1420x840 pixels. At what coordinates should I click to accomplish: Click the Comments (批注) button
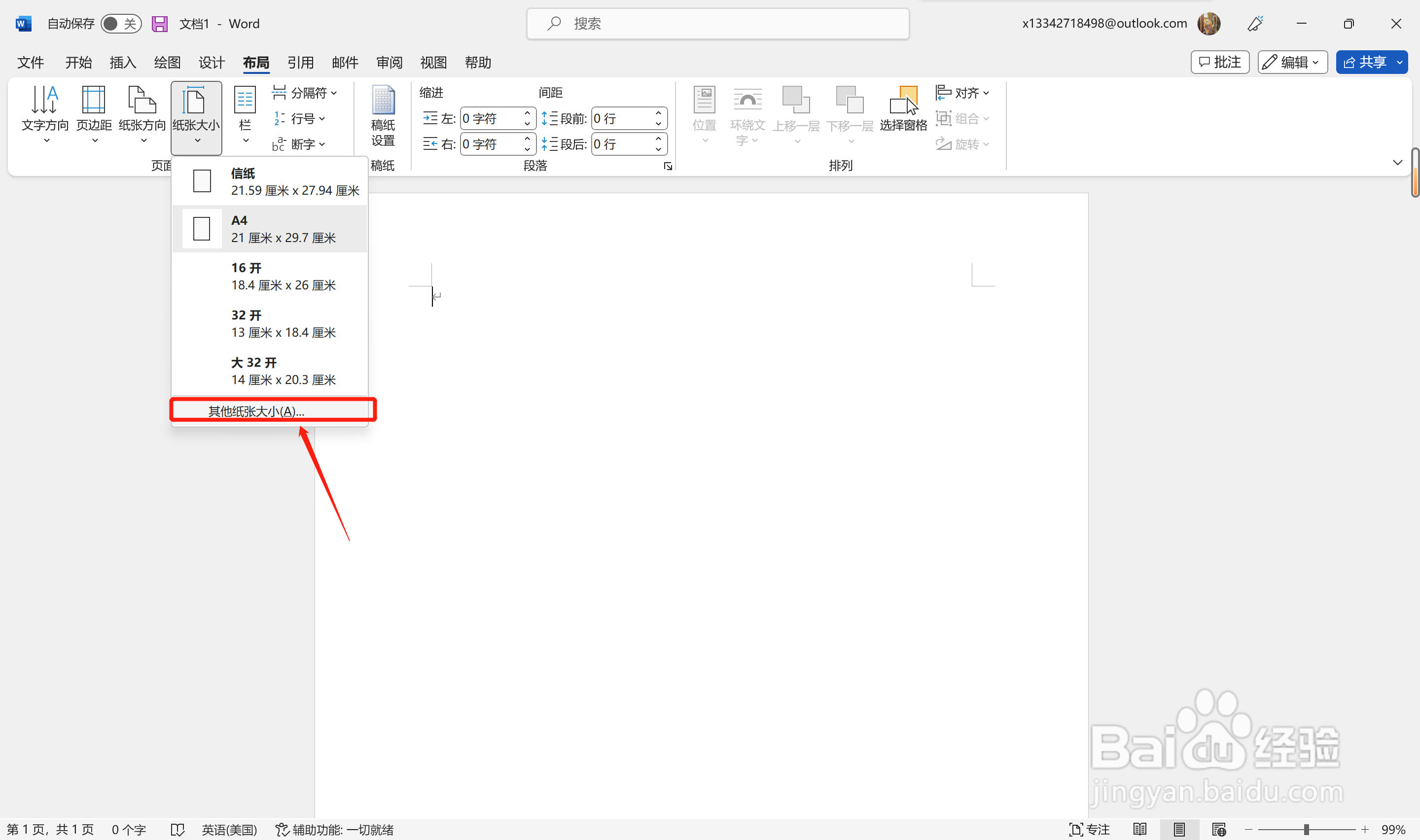point(1220,62)
